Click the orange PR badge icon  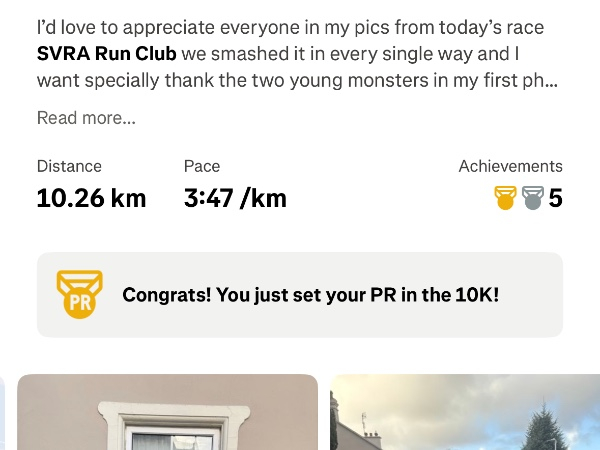pyautogui.click(x=77, y=294)
